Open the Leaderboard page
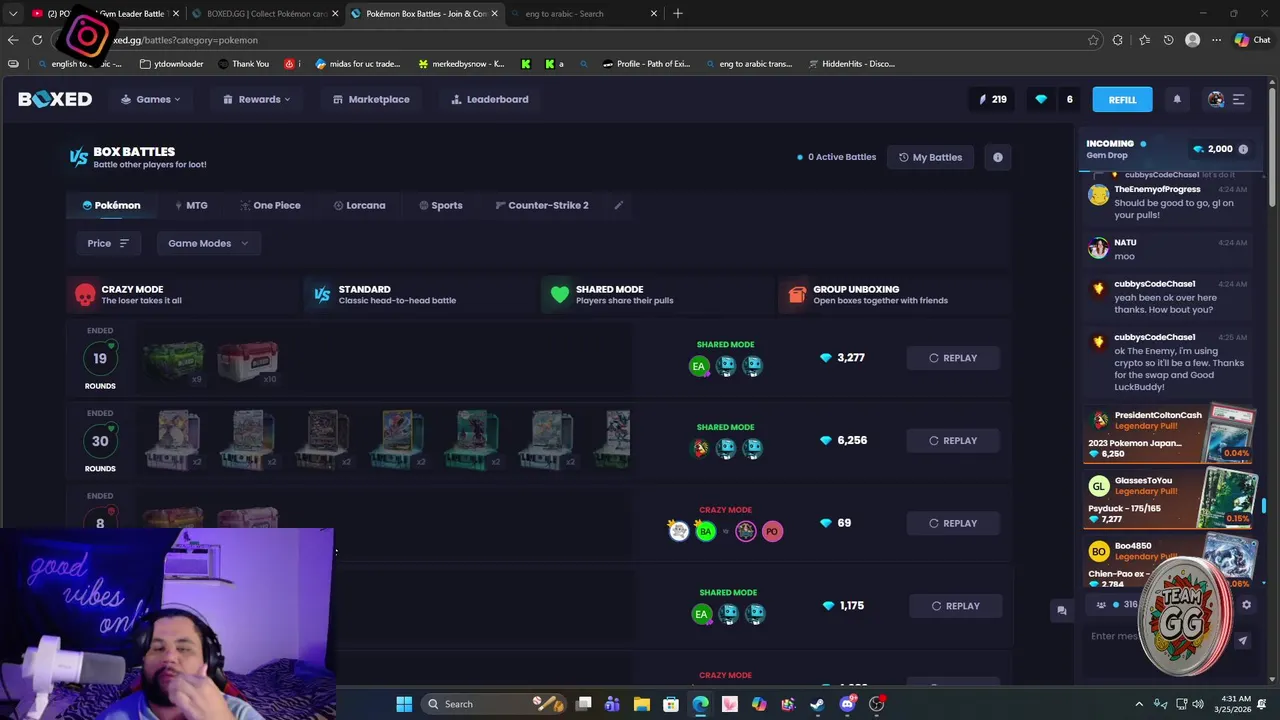 (x=490, y=99)
